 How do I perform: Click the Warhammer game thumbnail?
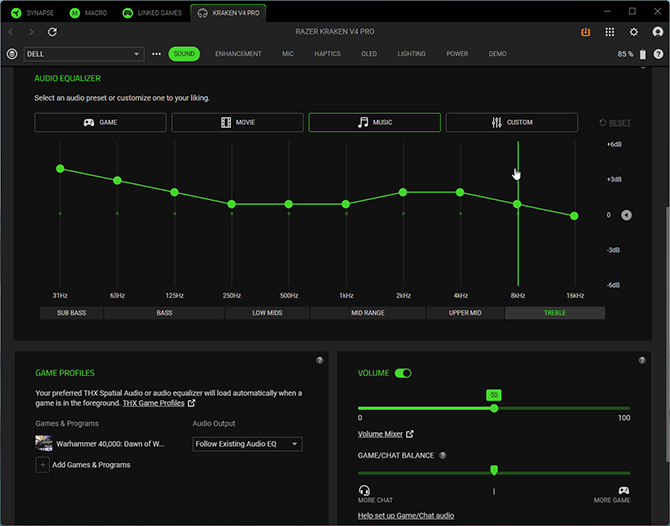(44, 444)
